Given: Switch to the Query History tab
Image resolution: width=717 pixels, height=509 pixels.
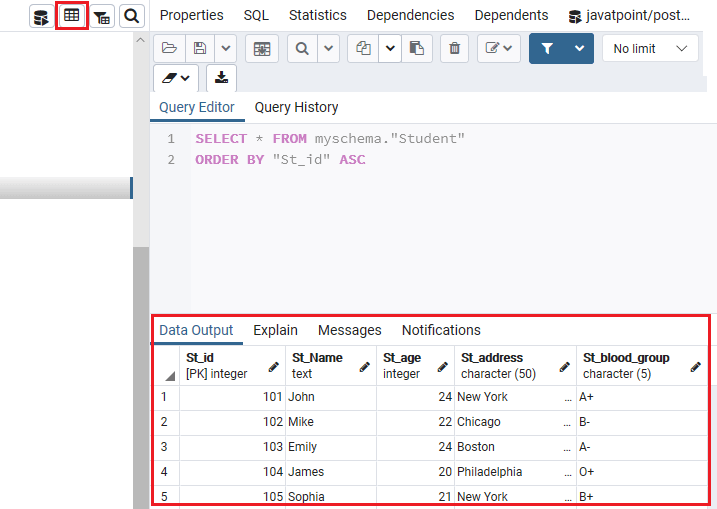Looking at the screenshot, I should tap(296, 107).
